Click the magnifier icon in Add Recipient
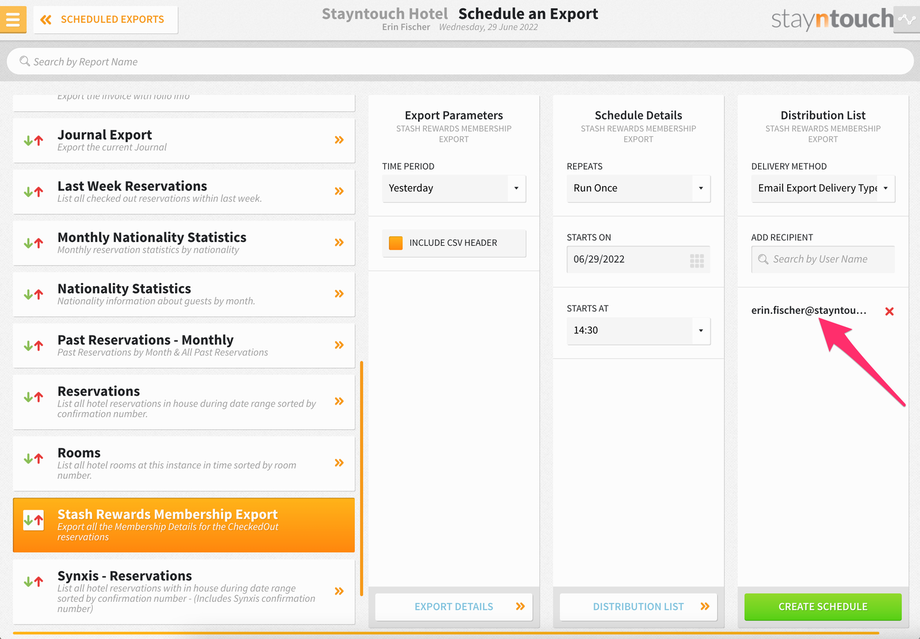 [763, 259]
